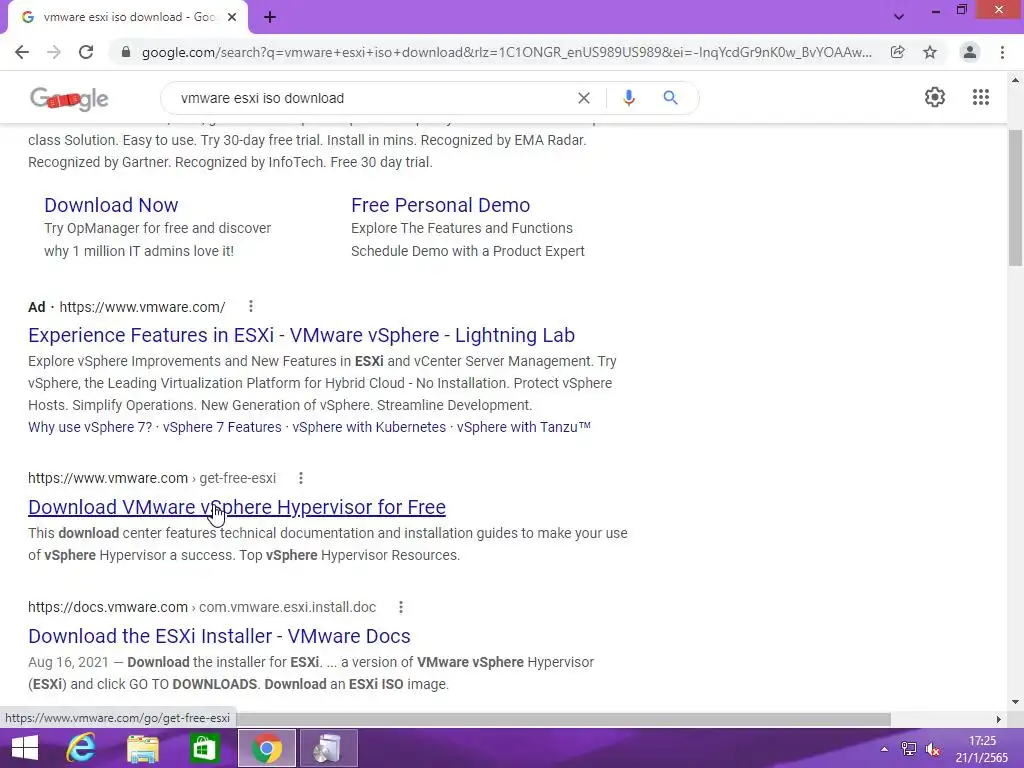Click the forward navigation arrow

[54, 52]
